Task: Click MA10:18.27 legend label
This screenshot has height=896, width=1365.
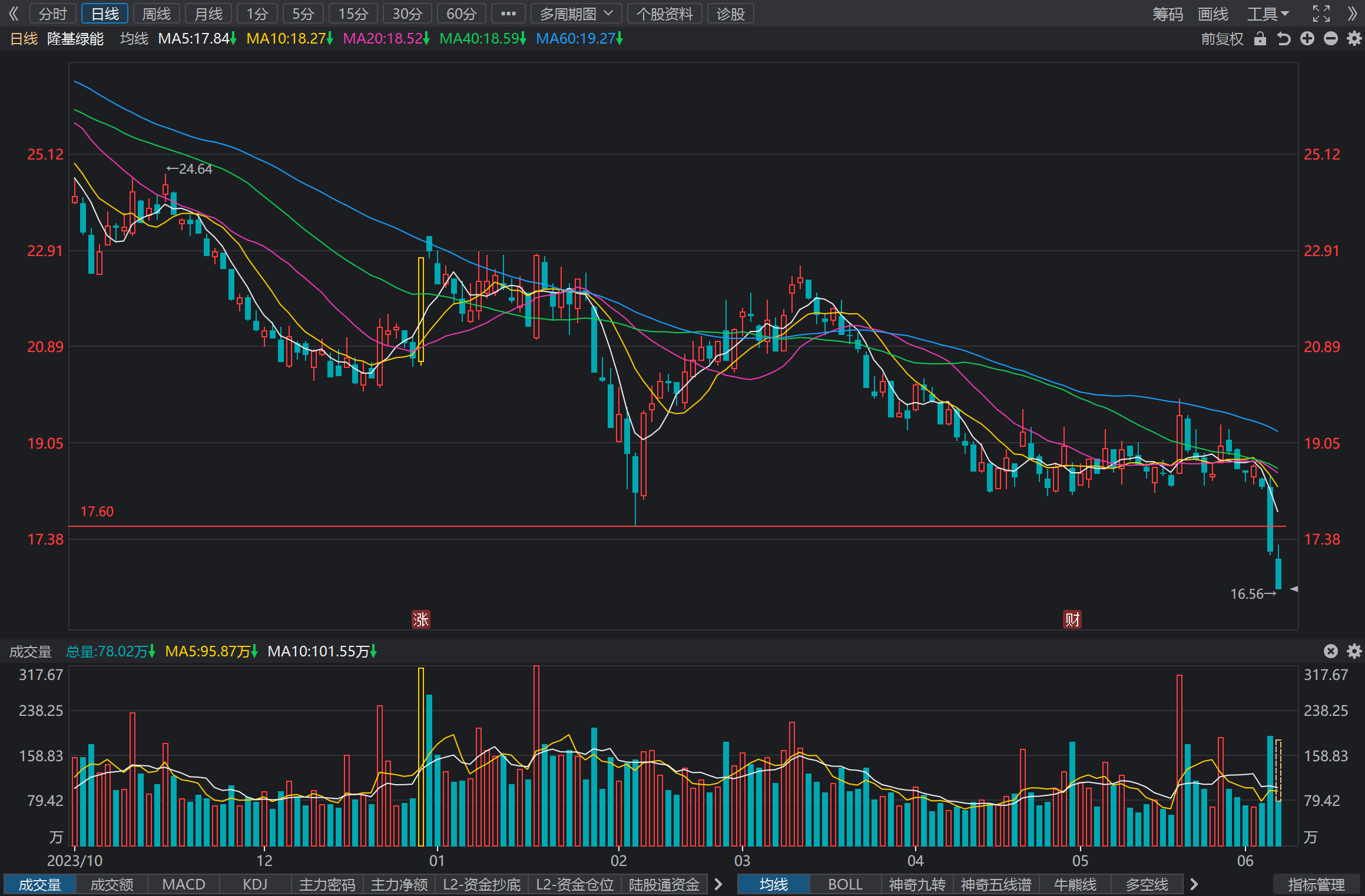Action: point(290,39)
